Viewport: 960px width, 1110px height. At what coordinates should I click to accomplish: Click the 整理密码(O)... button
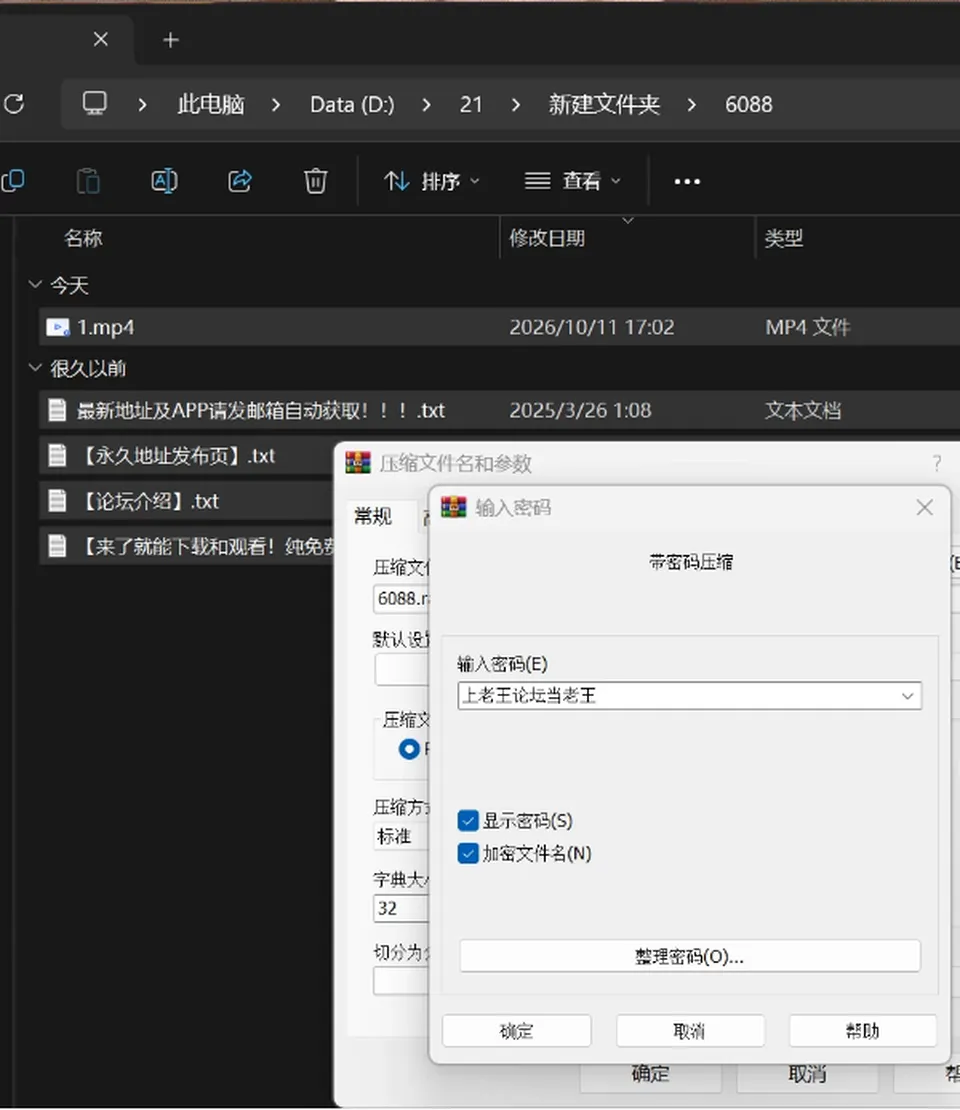690,956
